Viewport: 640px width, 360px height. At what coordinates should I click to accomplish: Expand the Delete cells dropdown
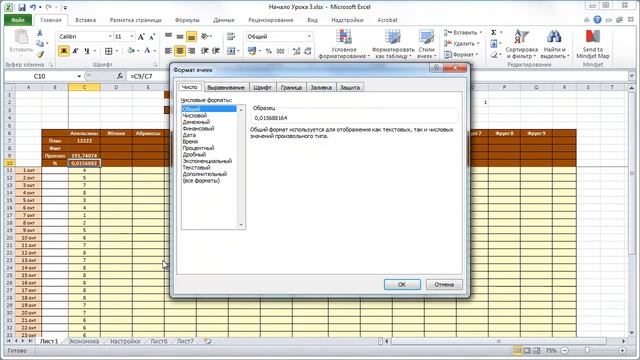click(478, 43)
